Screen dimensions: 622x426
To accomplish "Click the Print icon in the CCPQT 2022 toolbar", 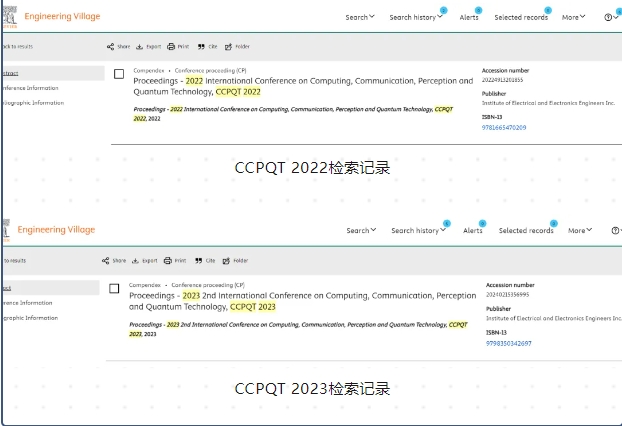I will pyautogui.click(x=171, y=47).
